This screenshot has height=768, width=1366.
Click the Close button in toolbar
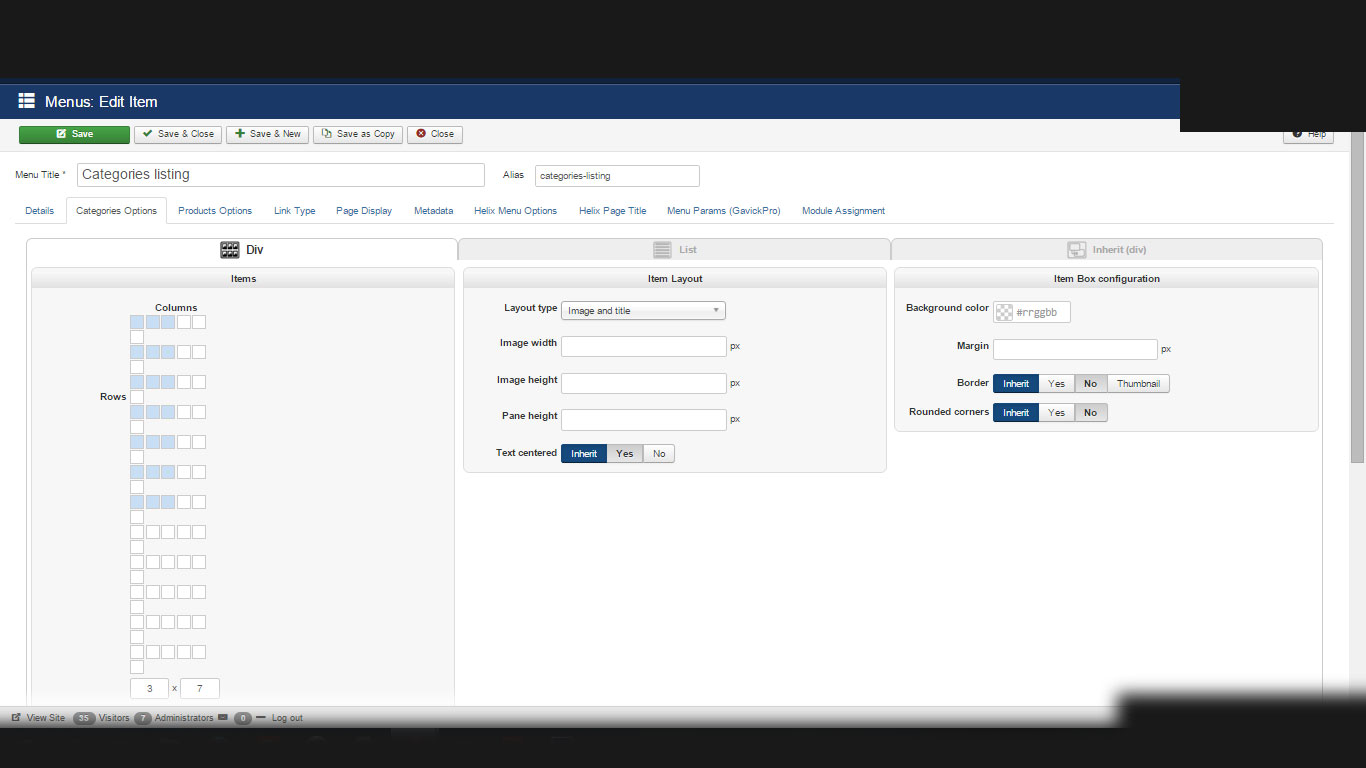coord(435,134)
